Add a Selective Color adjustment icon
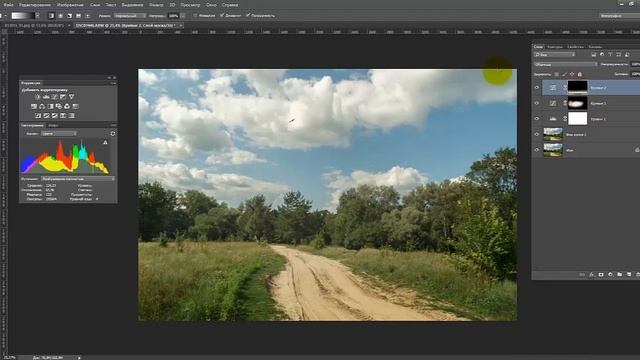Screen dimensions: 640x360 click(x=63, y=116)
